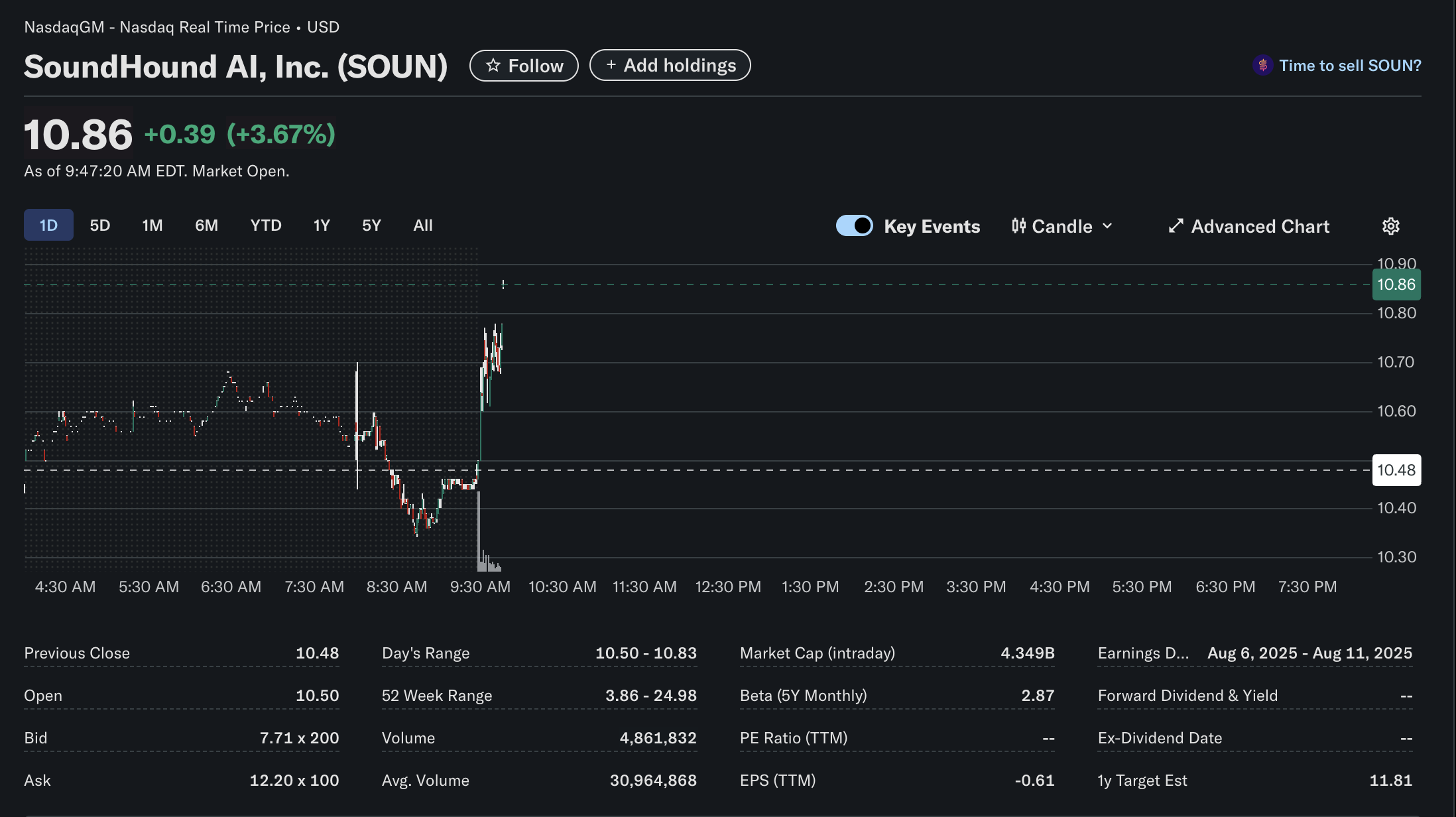Click the SoundHound AI, Inc. (SOUN) title
This screenshot has height=817, width=1456.
point(236,66)
